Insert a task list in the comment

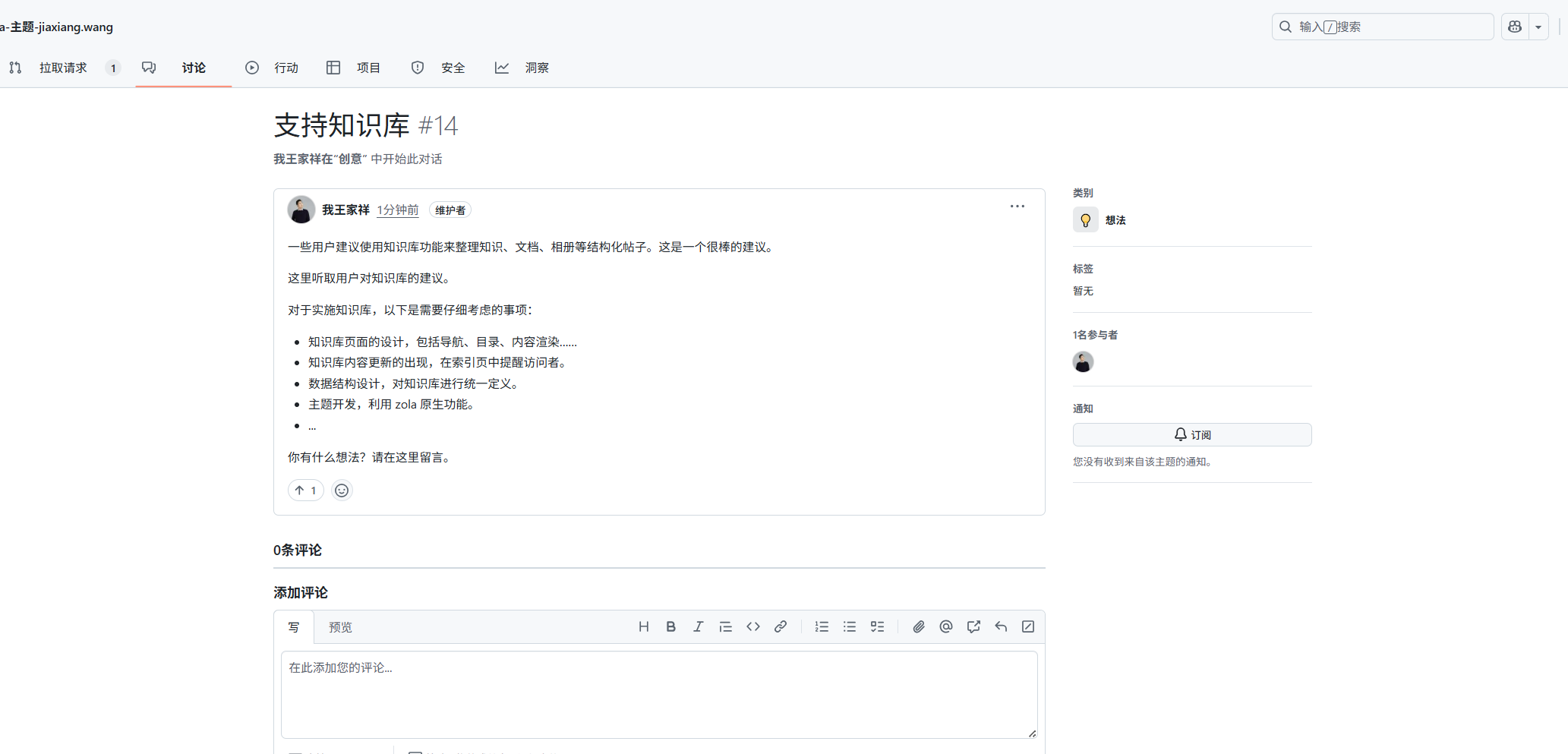click(877, 626)
